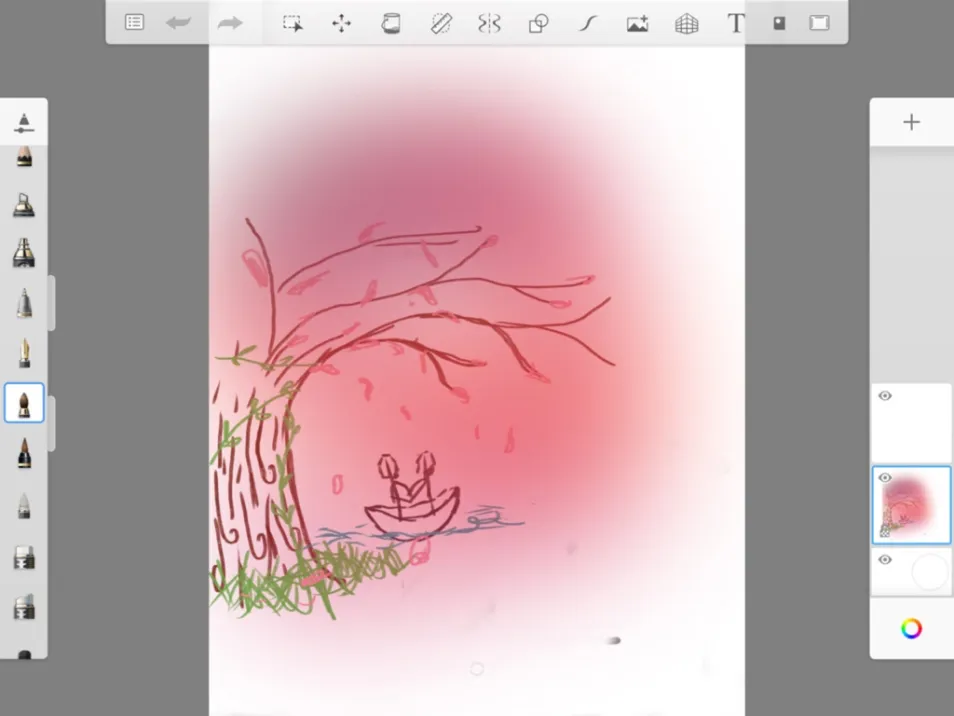Select the predictive stroke curve tool
The width and height of the screenshot is (954, 716).
click(587, 24)
